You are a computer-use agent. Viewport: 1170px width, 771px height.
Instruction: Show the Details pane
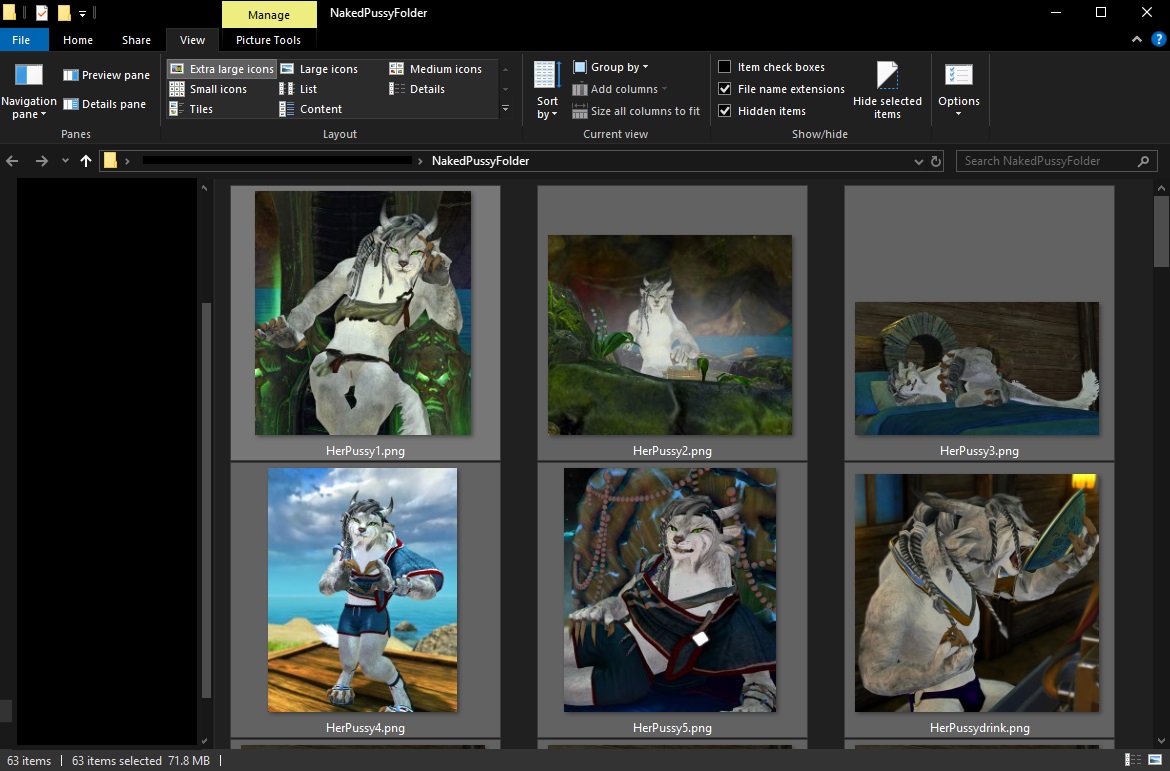pos(104,104)
